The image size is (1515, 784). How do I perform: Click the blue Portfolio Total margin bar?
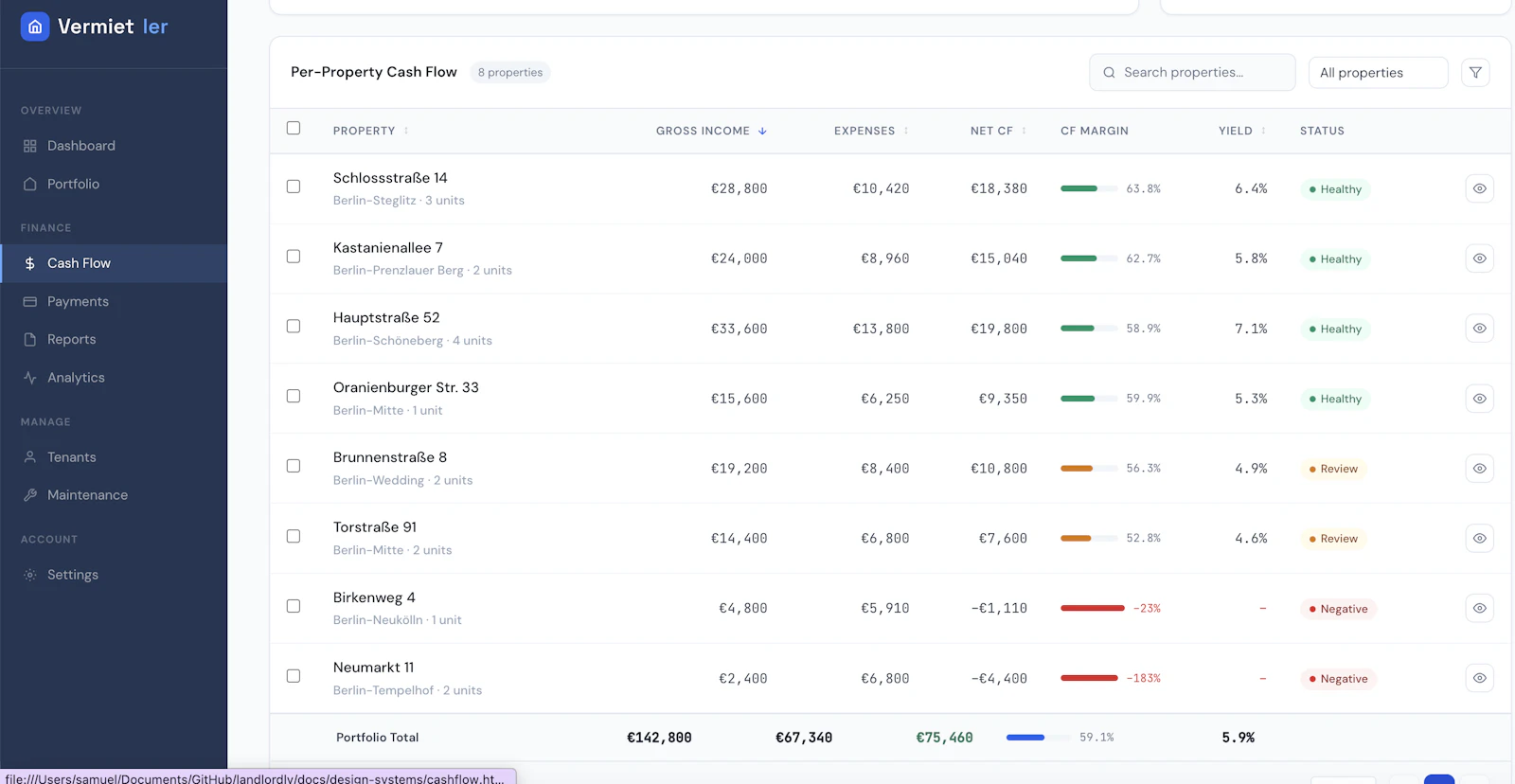coord(1025,738)
